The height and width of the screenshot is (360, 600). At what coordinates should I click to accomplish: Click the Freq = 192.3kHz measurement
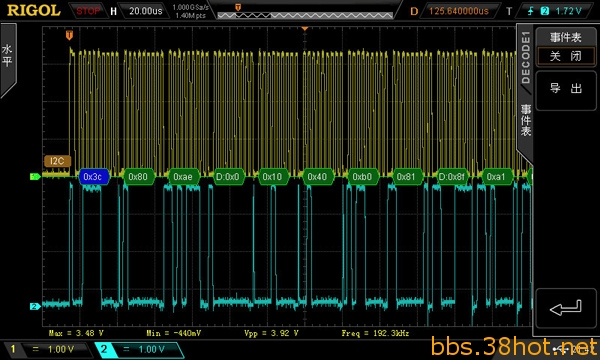pos(375,333)
